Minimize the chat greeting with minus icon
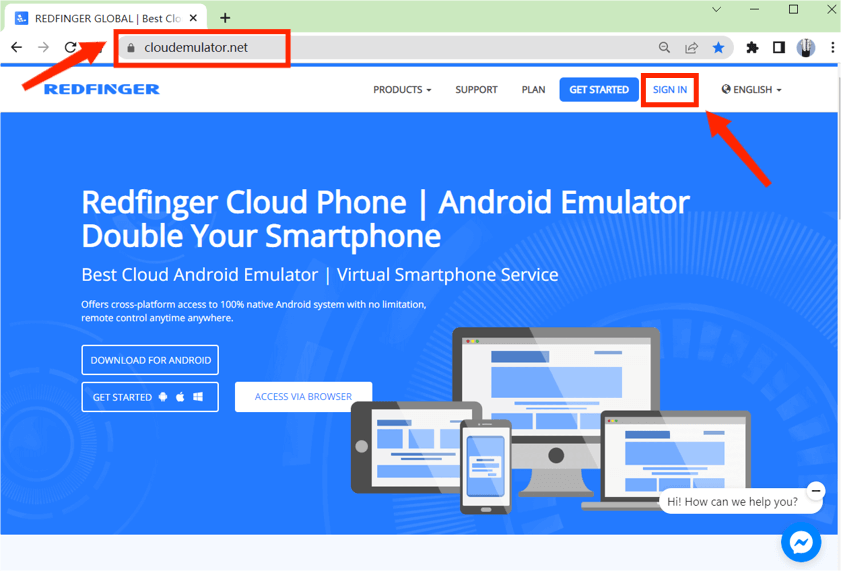The height and width of the screenshot is (571, 841). 816,491
